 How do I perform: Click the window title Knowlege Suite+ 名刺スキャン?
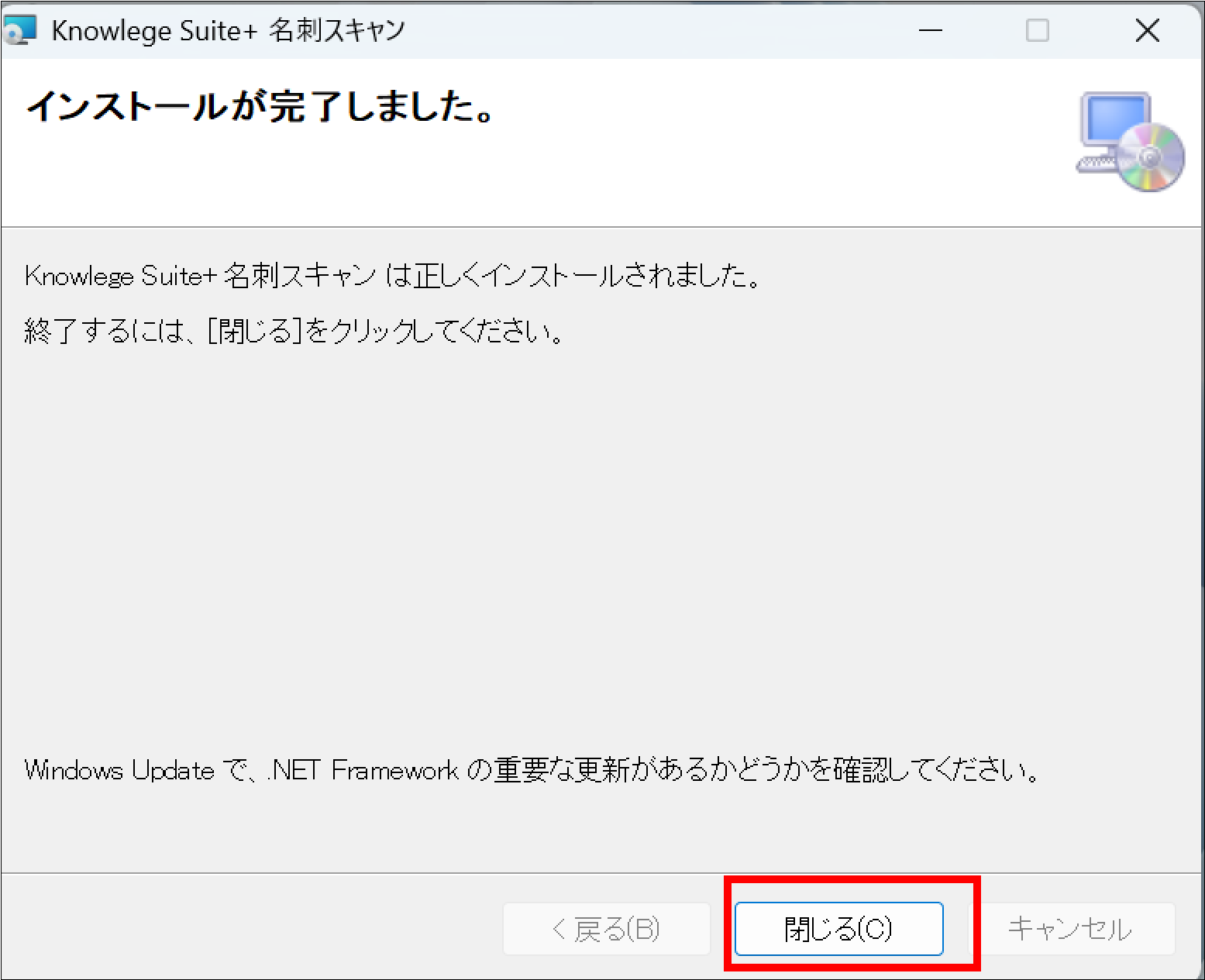229,31
